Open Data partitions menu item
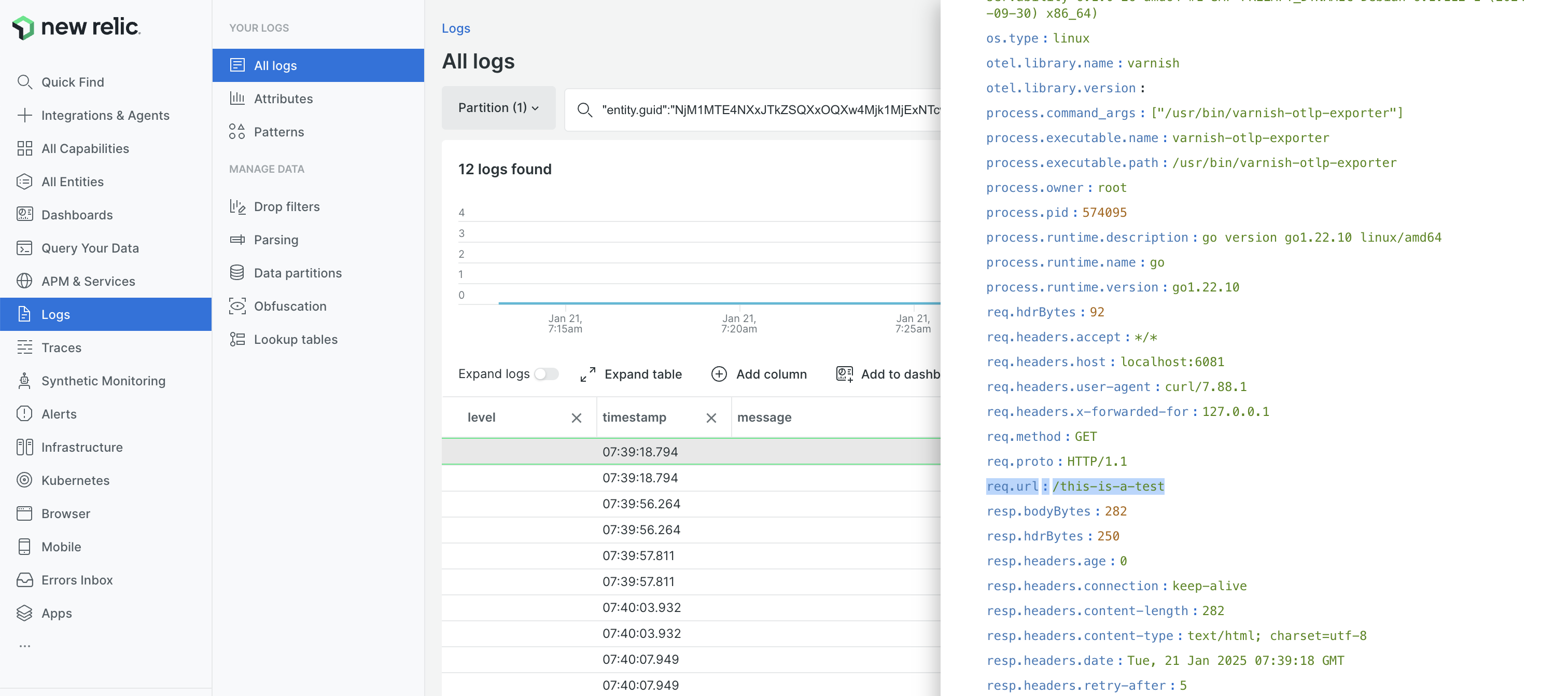 [297, 272]
